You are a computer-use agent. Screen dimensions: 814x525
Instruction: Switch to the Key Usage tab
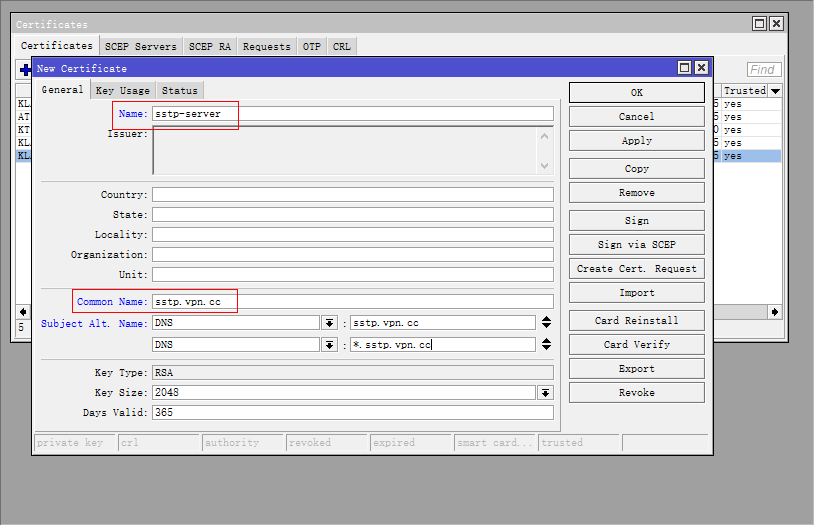pos(122,90)
